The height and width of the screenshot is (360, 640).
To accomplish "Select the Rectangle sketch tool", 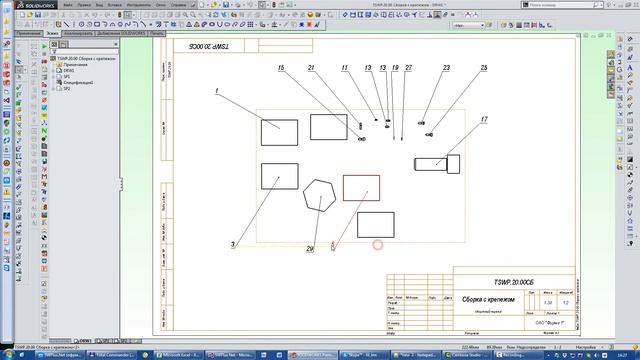I will [x=97, y=24].
